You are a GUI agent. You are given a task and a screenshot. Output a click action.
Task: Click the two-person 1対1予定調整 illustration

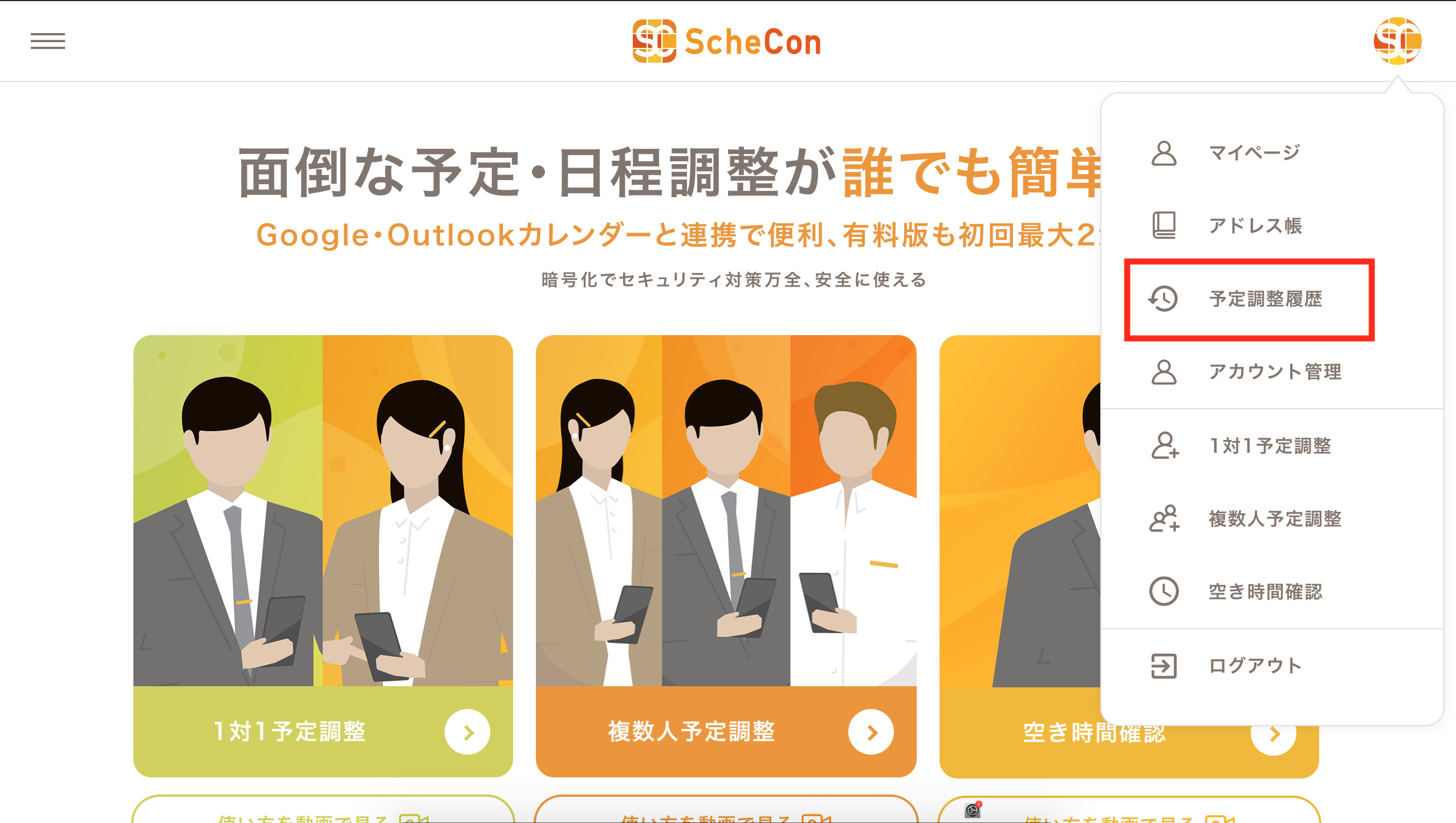pos(323,511)
